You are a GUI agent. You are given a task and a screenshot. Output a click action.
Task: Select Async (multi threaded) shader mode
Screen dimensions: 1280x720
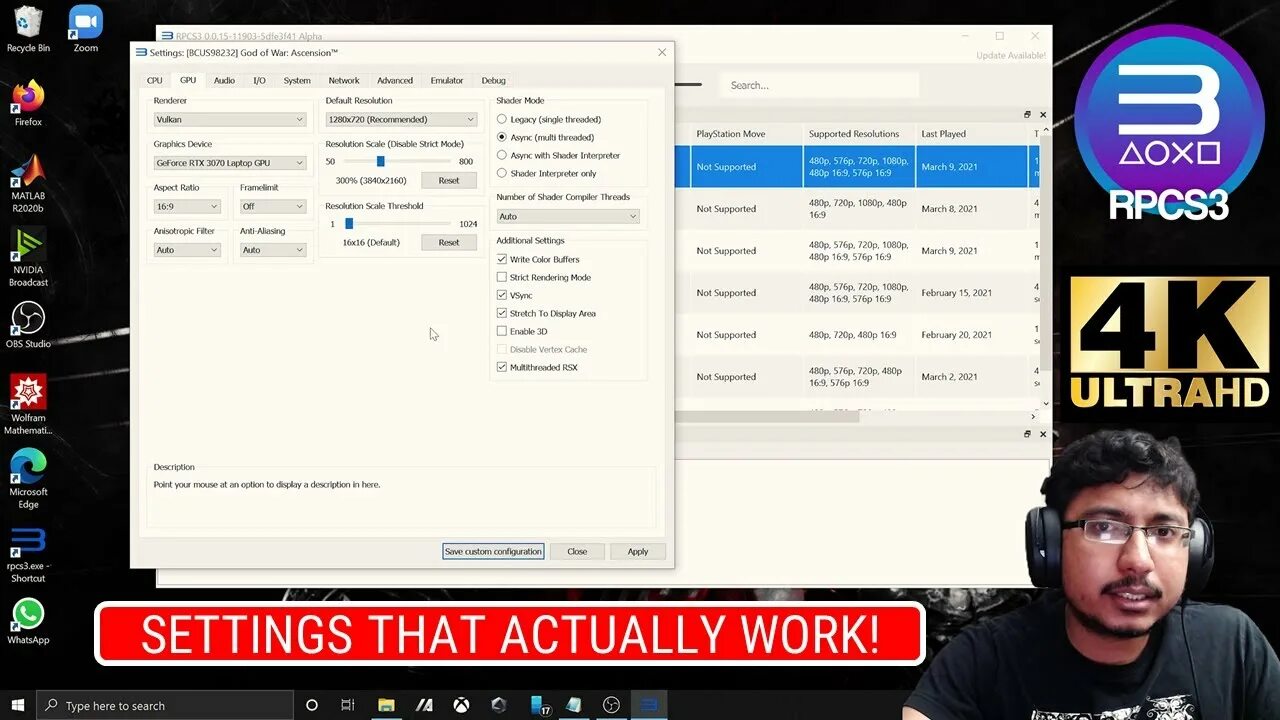click(x=546, y=137)
